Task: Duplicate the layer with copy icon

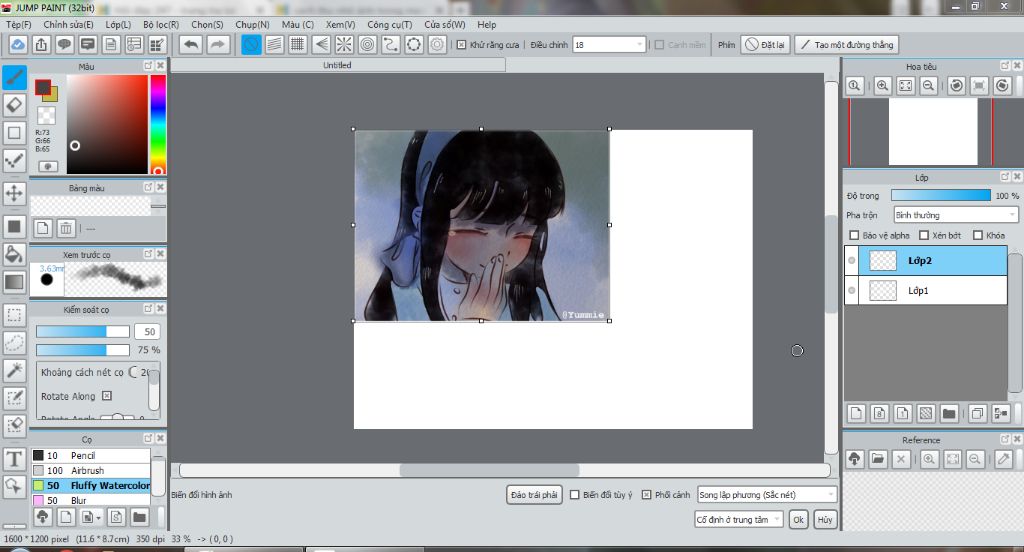Action: tap(977, 413)
